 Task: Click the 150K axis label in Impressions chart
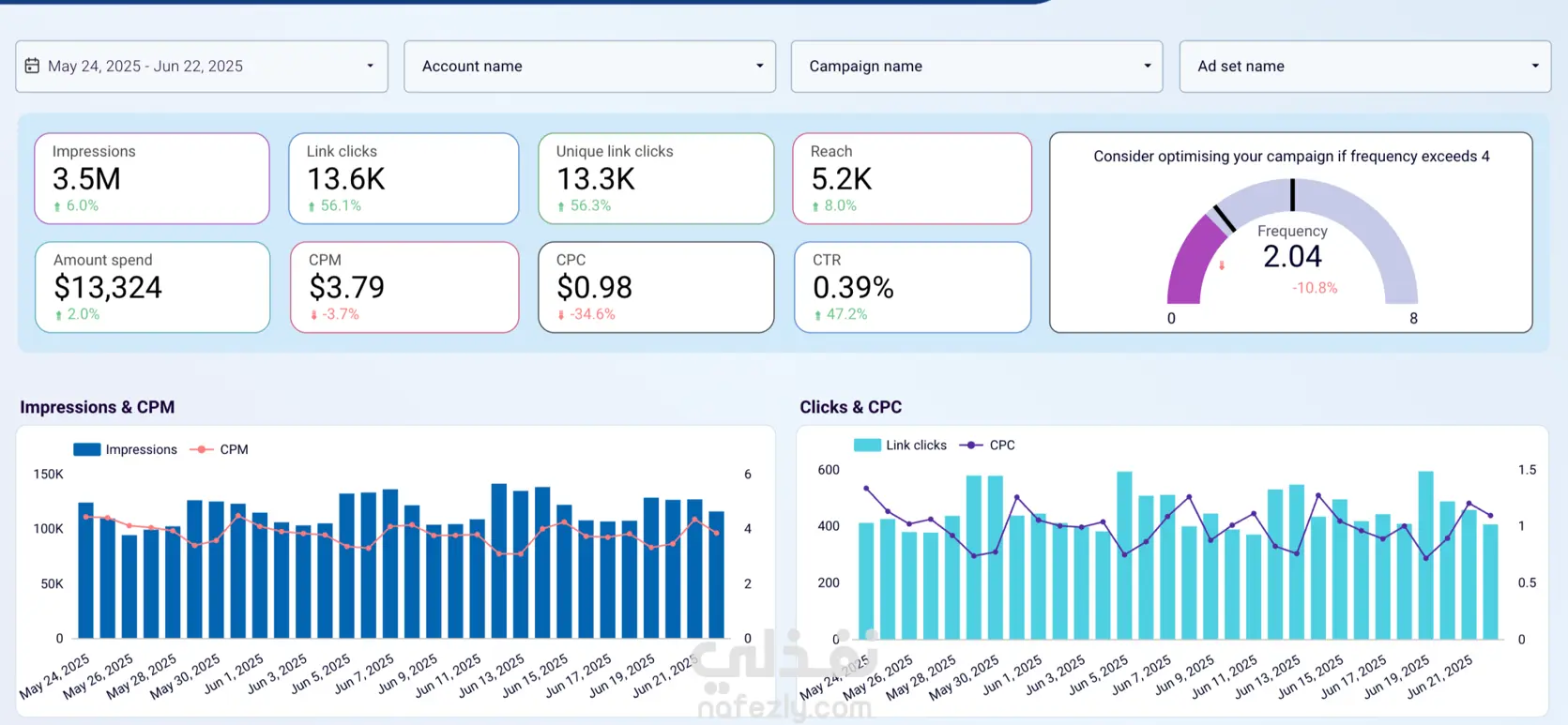(x=49, y=475)
